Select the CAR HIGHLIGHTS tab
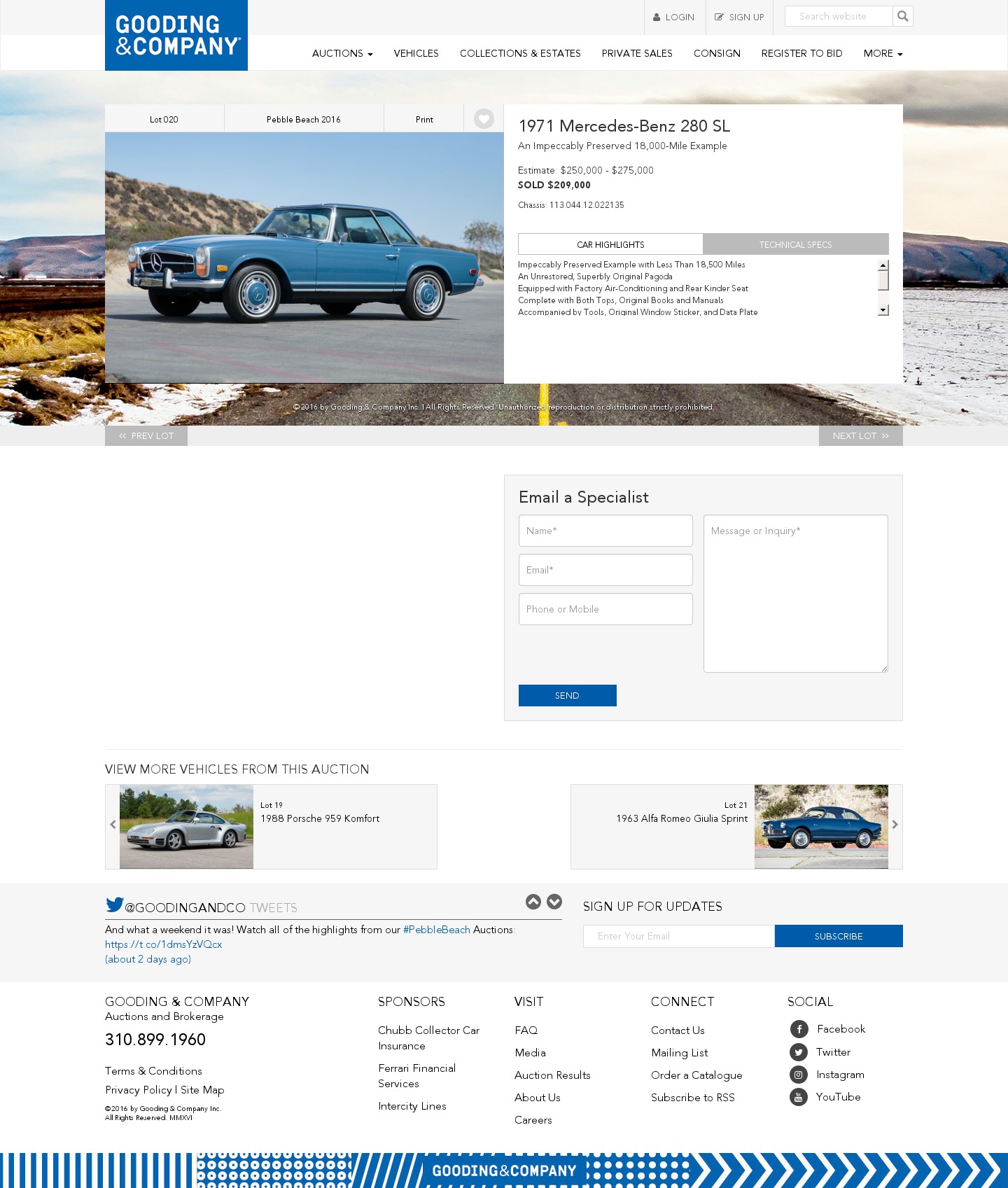This screenshot has height=1188, width=1008. pos(610,244)
